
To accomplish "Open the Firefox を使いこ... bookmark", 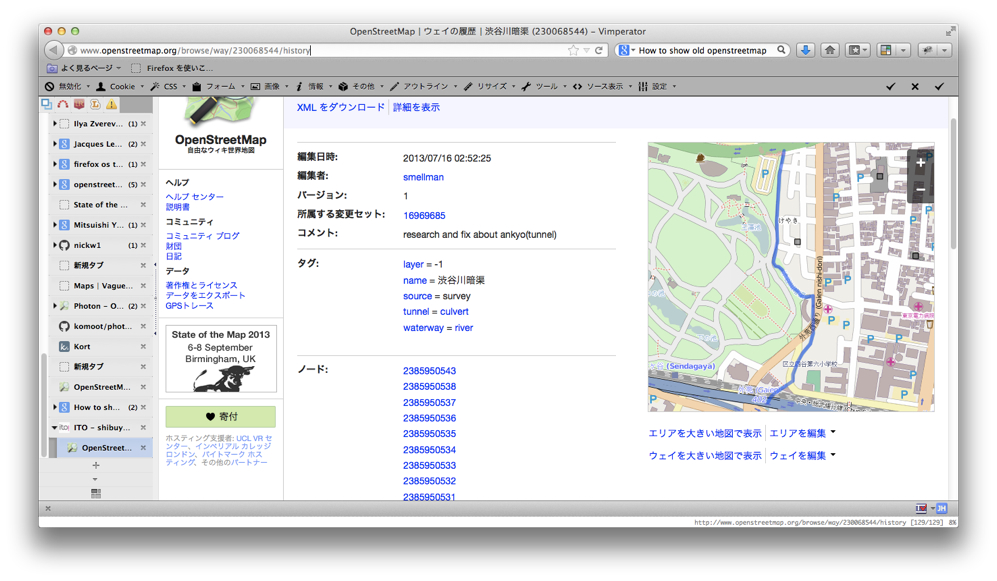I will 172,68.
